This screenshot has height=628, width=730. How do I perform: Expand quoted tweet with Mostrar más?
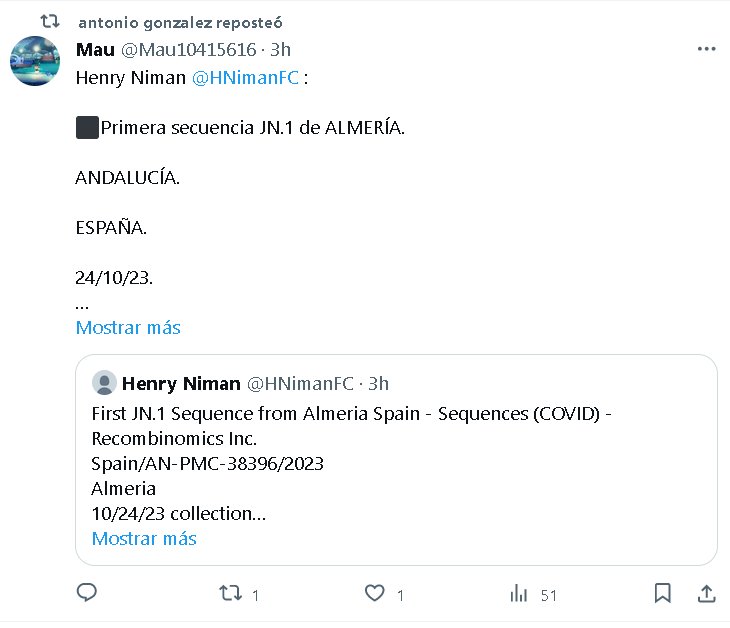coord(144,538)
